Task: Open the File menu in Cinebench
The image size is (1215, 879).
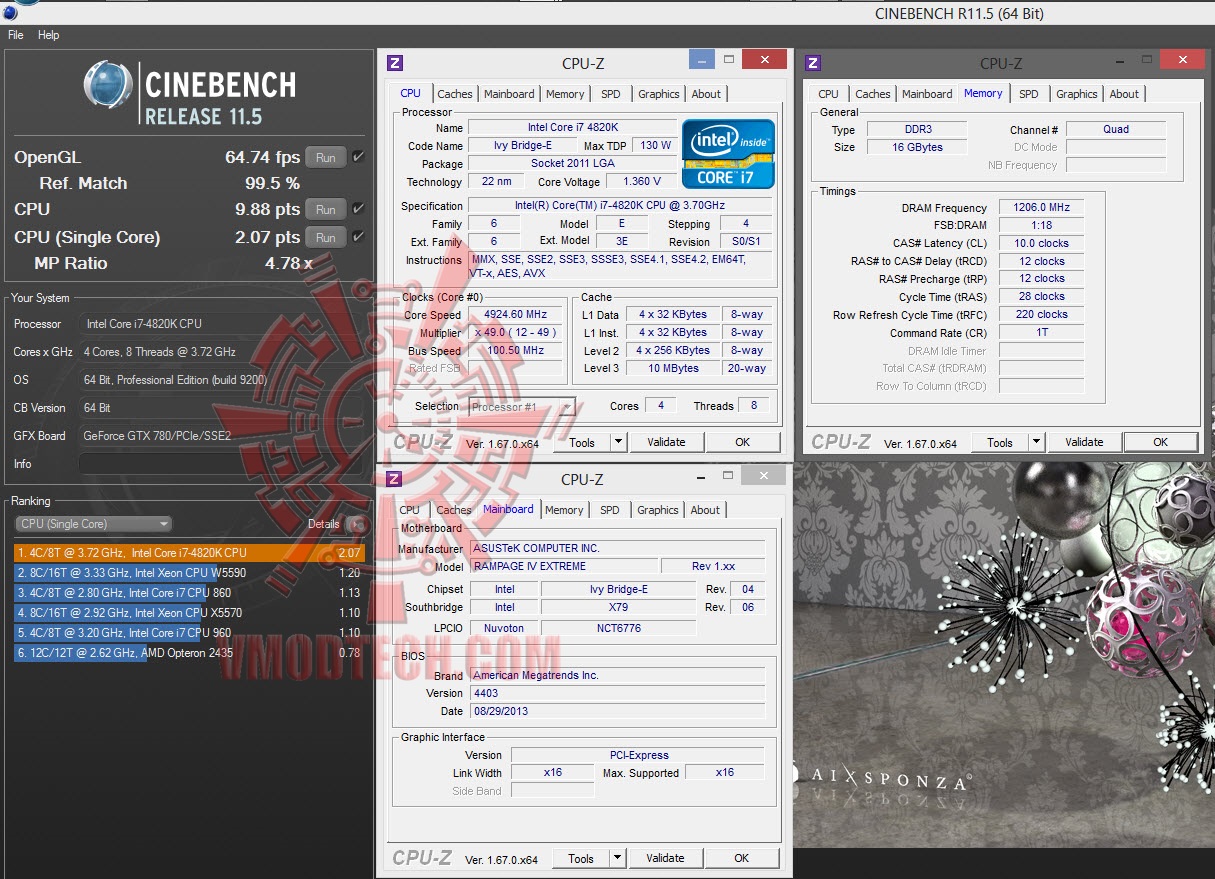Action: point(16,35)
